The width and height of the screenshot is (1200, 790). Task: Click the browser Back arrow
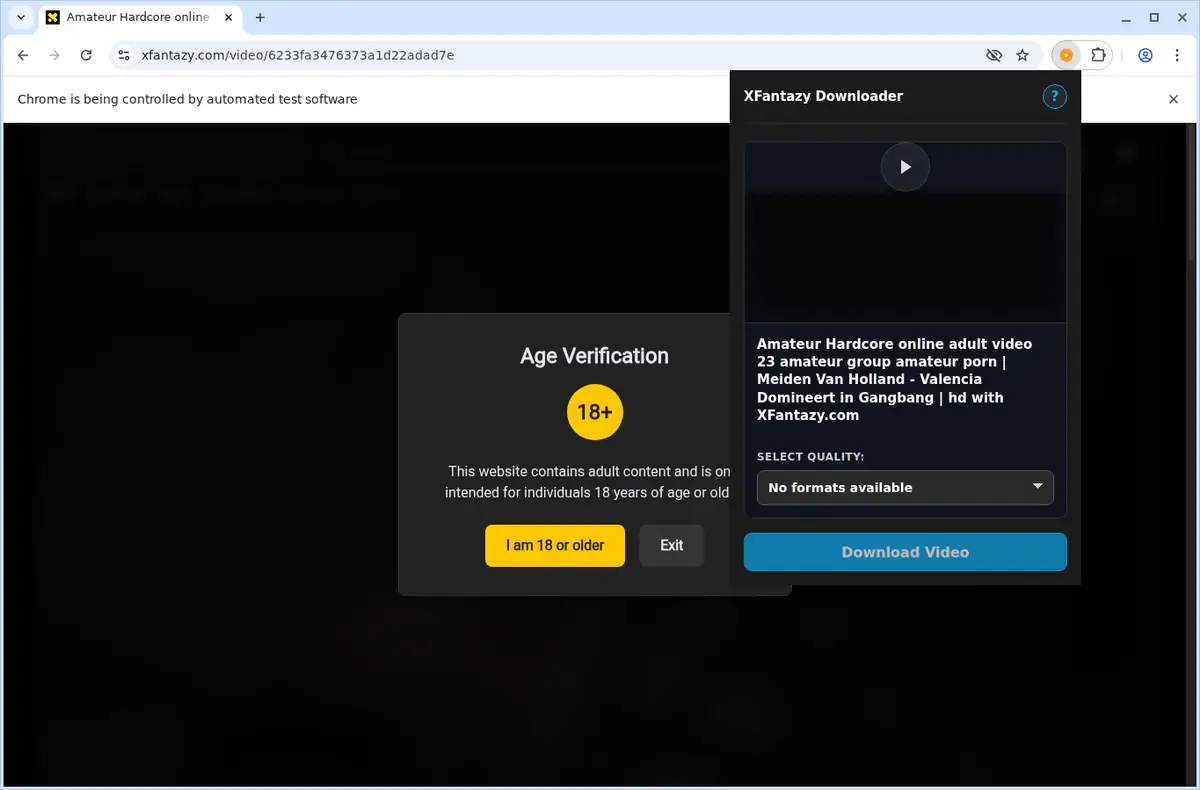[x=24, y=55]
